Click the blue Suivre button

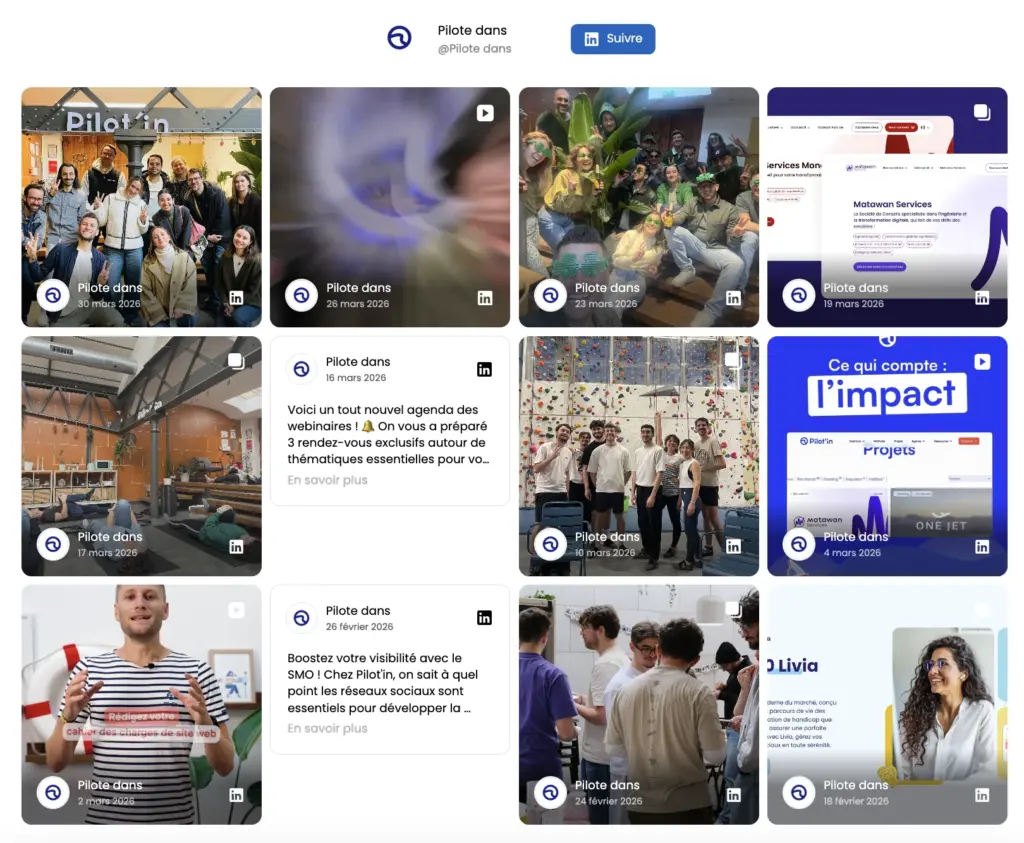pos(612,39)
